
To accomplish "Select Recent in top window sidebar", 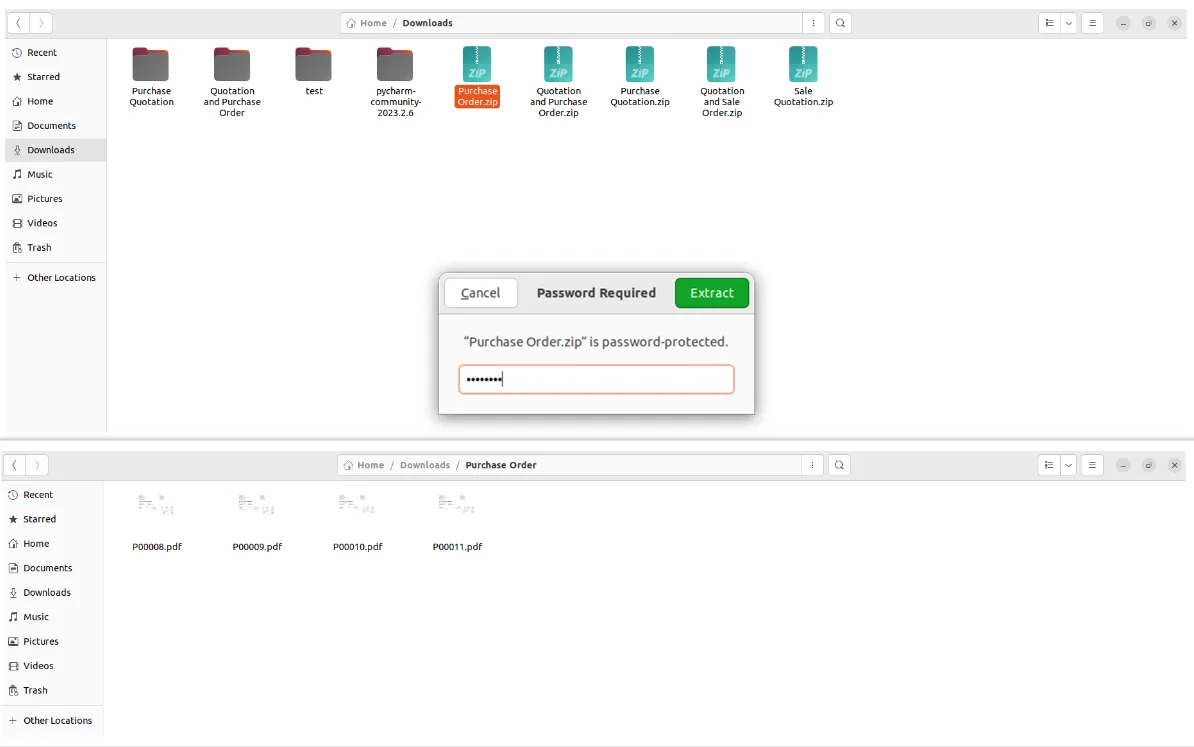I will tap(56, 53).
